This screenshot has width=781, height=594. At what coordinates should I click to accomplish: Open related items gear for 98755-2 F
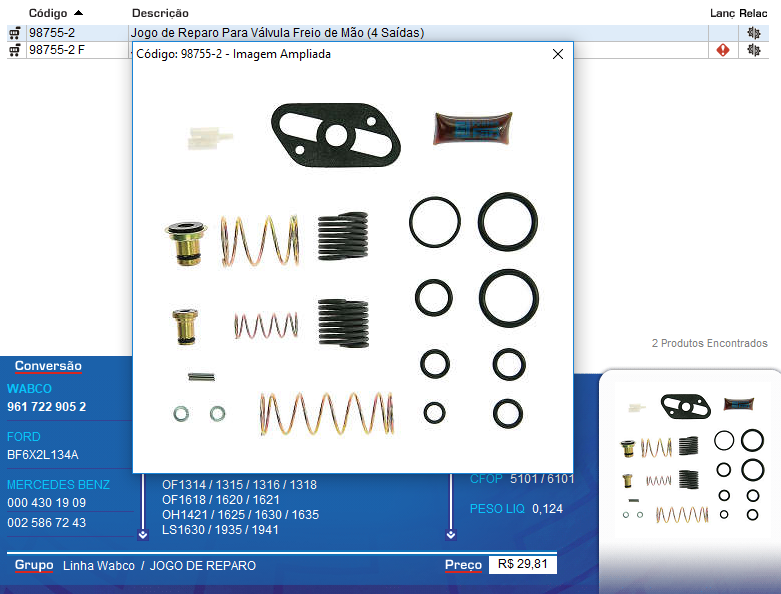(x=754, y=50)
